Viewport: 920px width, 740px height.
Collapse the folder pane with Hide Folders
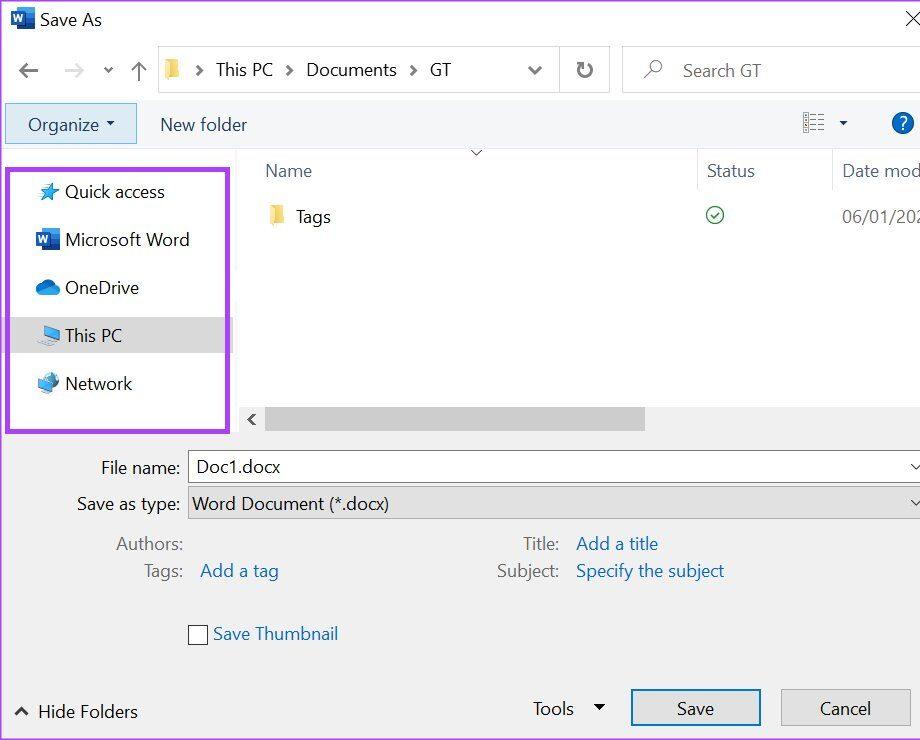coord(77,711)
